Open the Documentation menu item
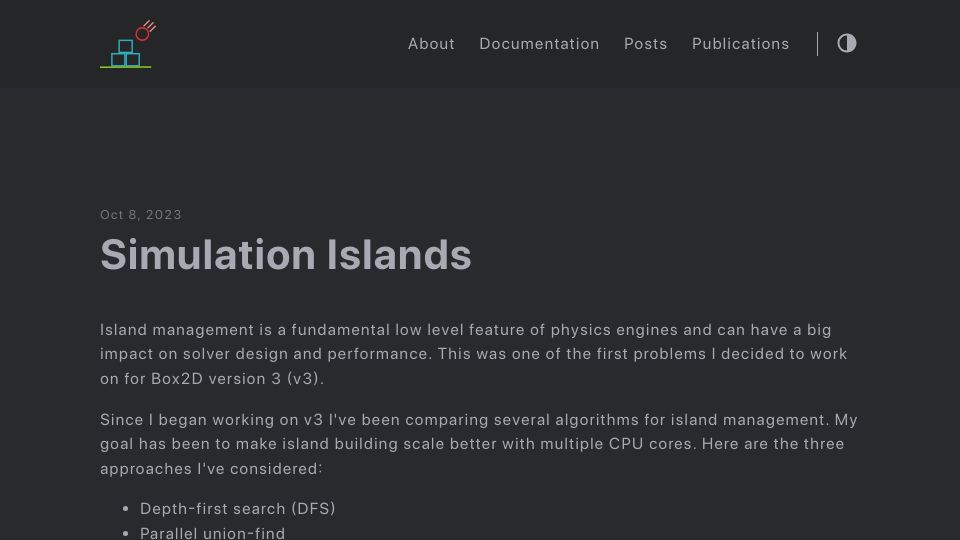Screen dimensions: 960x540 (x=539, y=44)
